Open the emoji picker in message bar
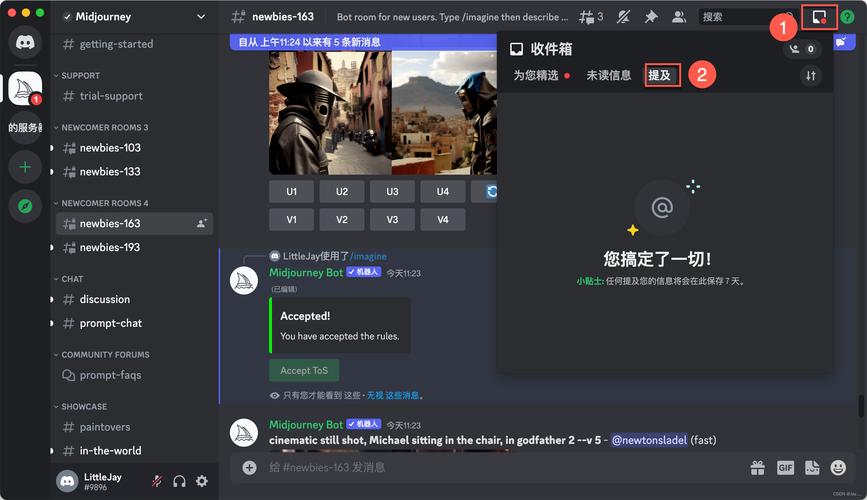This screenshot has width=867, height=500. coord(837,467)
